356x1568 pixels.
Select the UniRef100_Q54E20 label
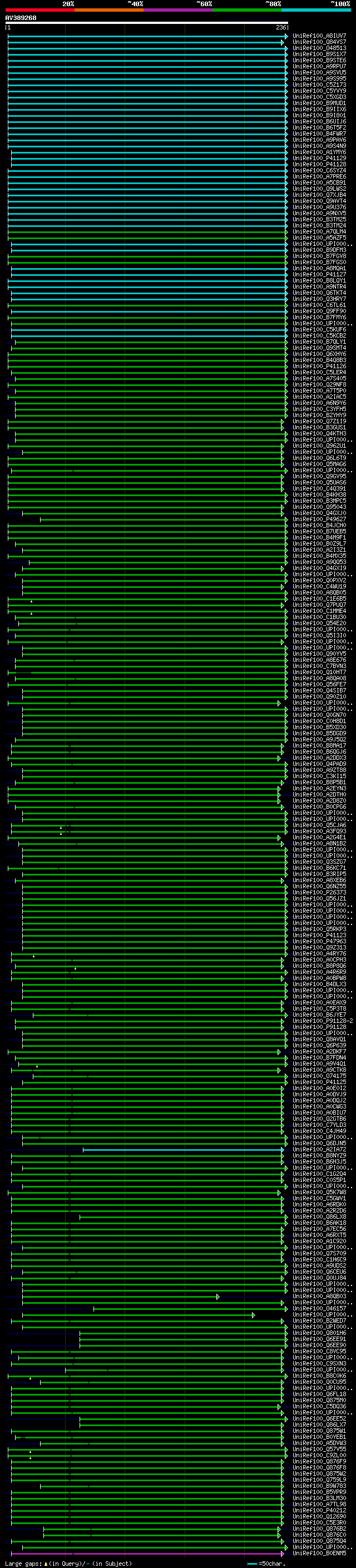pyautogui.click(x=319, y=624)
